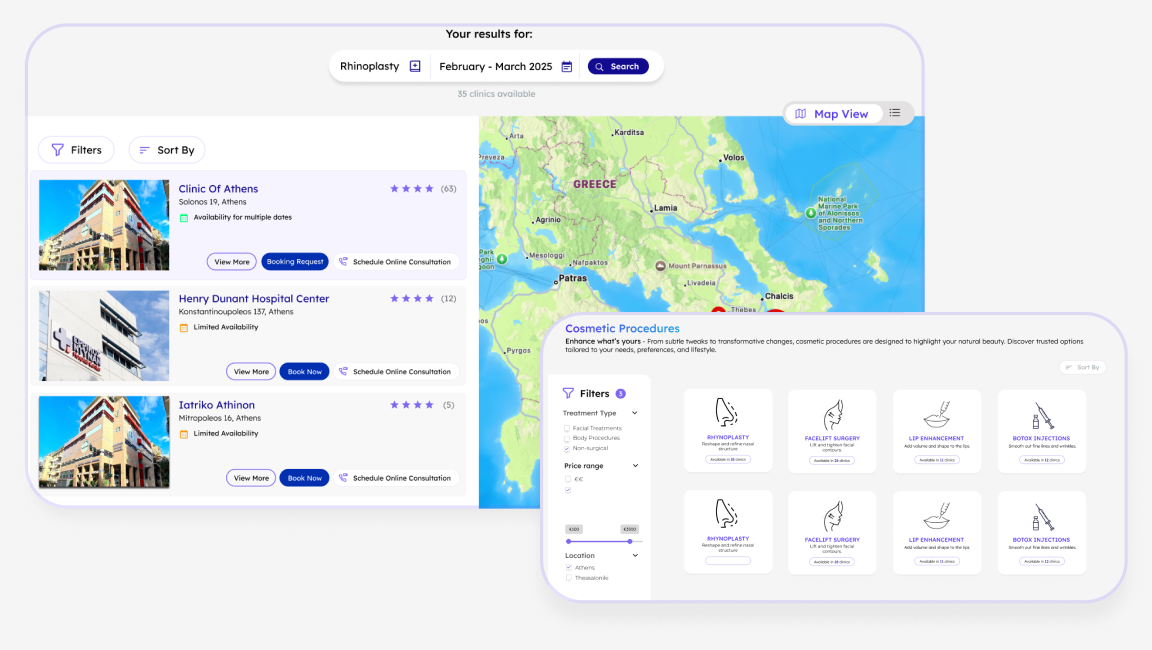The image size is (1152, 650).
Task: Open the calendar icon beside February - March 2025
Action: click(x=567, y=66)
